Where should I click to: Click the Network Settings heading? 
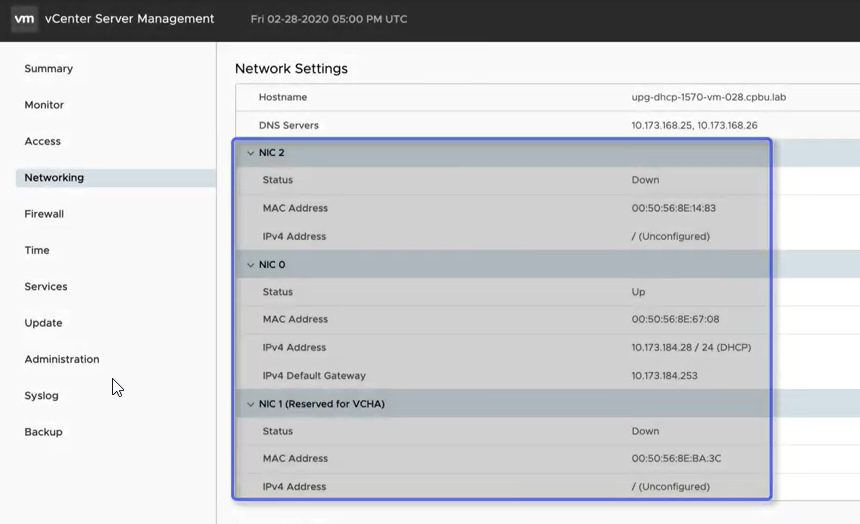tap(291, 69)
